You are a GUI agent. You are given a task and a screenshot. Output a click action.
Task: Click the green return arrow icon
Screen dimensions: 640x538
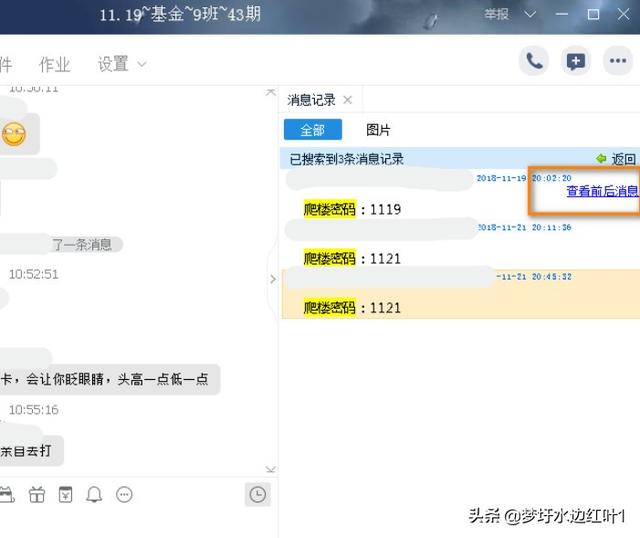tap(601, 159)
